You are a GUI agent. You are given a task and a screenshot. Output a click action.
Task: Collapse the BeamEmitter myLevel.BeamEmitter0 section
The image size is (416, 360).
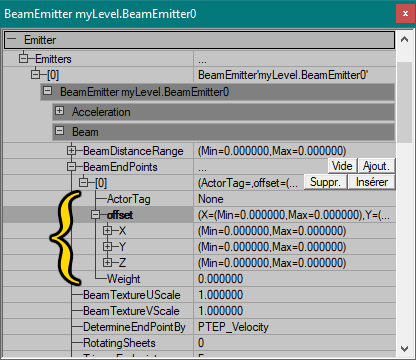pos(48,91)
